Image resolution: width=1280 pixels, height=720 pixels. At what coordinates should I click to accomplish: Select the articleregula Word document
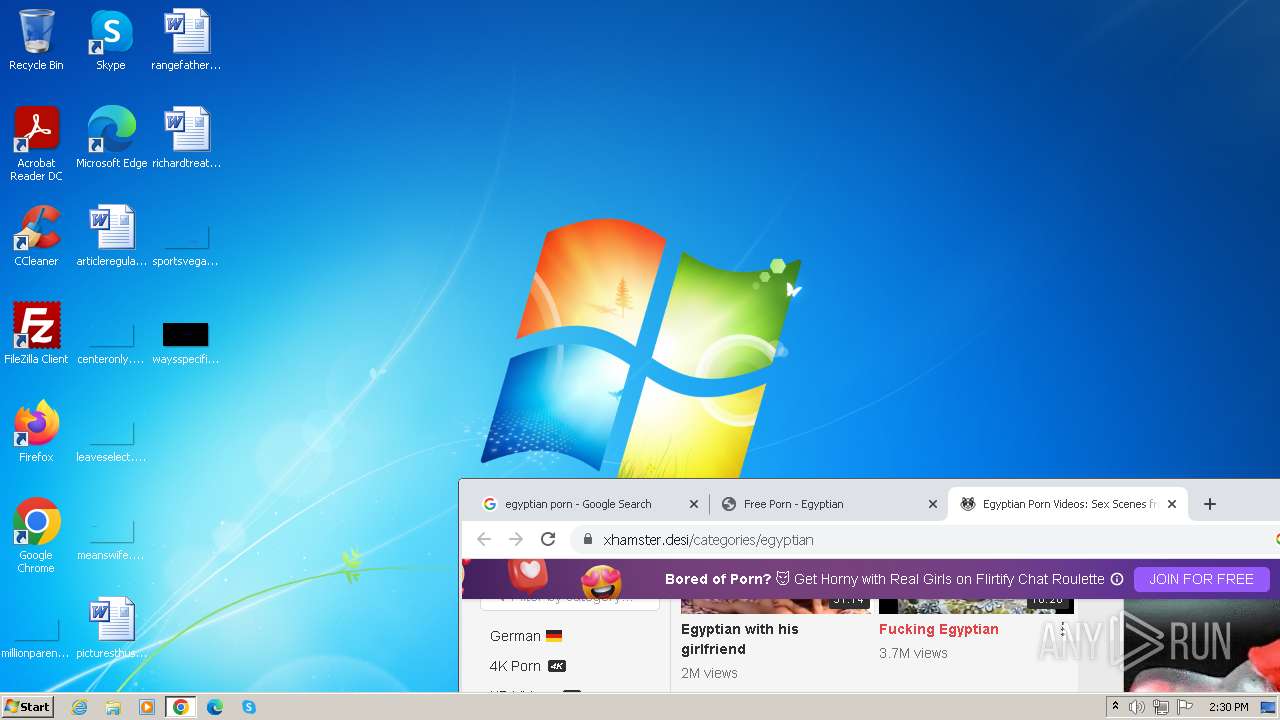tap(111, 236)
